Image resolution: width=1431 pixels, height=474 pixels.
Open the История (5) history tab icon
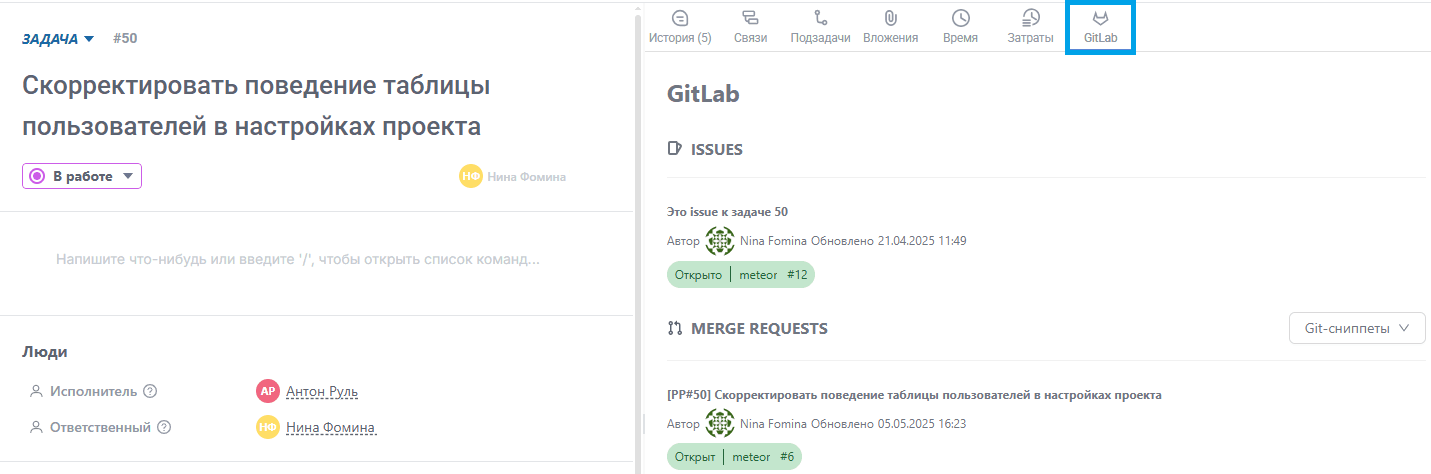(680, 17)
